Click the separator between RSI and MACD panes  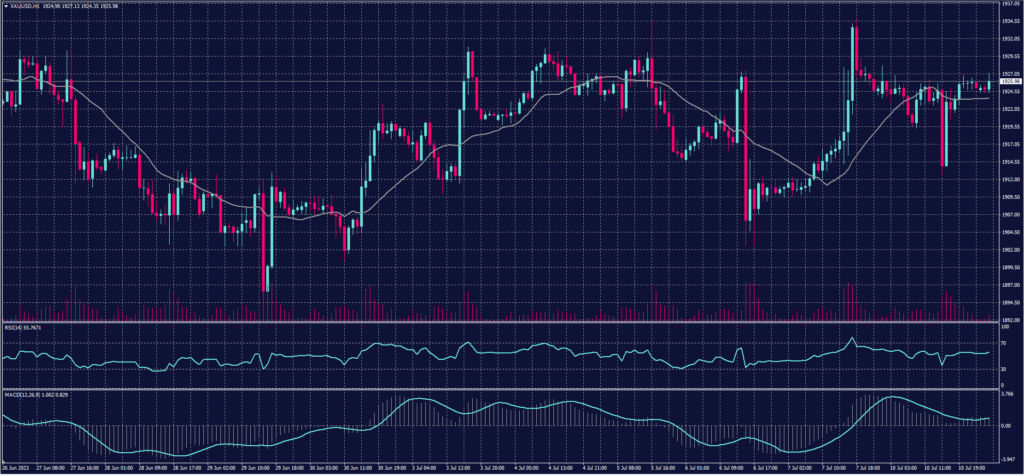coord(500,388)
